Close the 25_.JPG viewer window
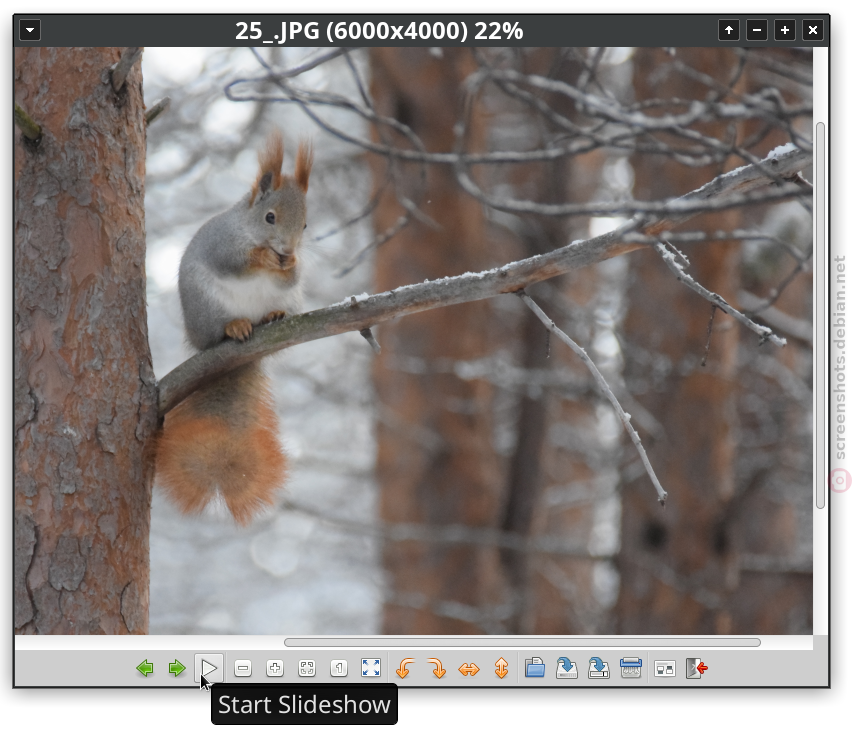The height and width of the screenshot is (736, 852). pyautogui.click(x=813, y=30)
